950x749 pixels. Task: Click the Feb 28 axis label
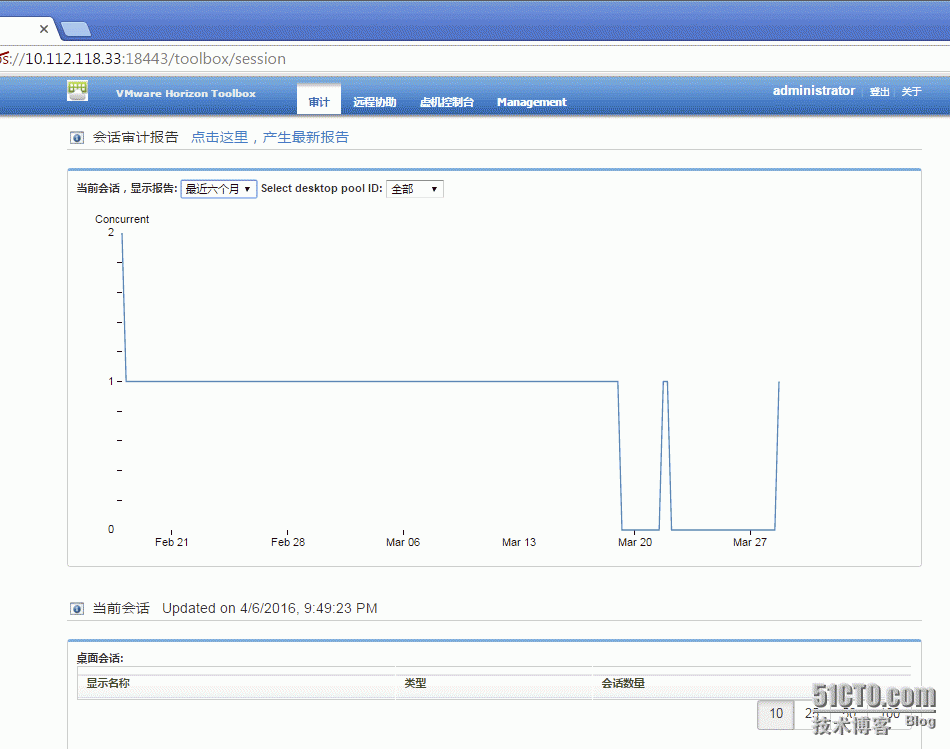[288, 542]
